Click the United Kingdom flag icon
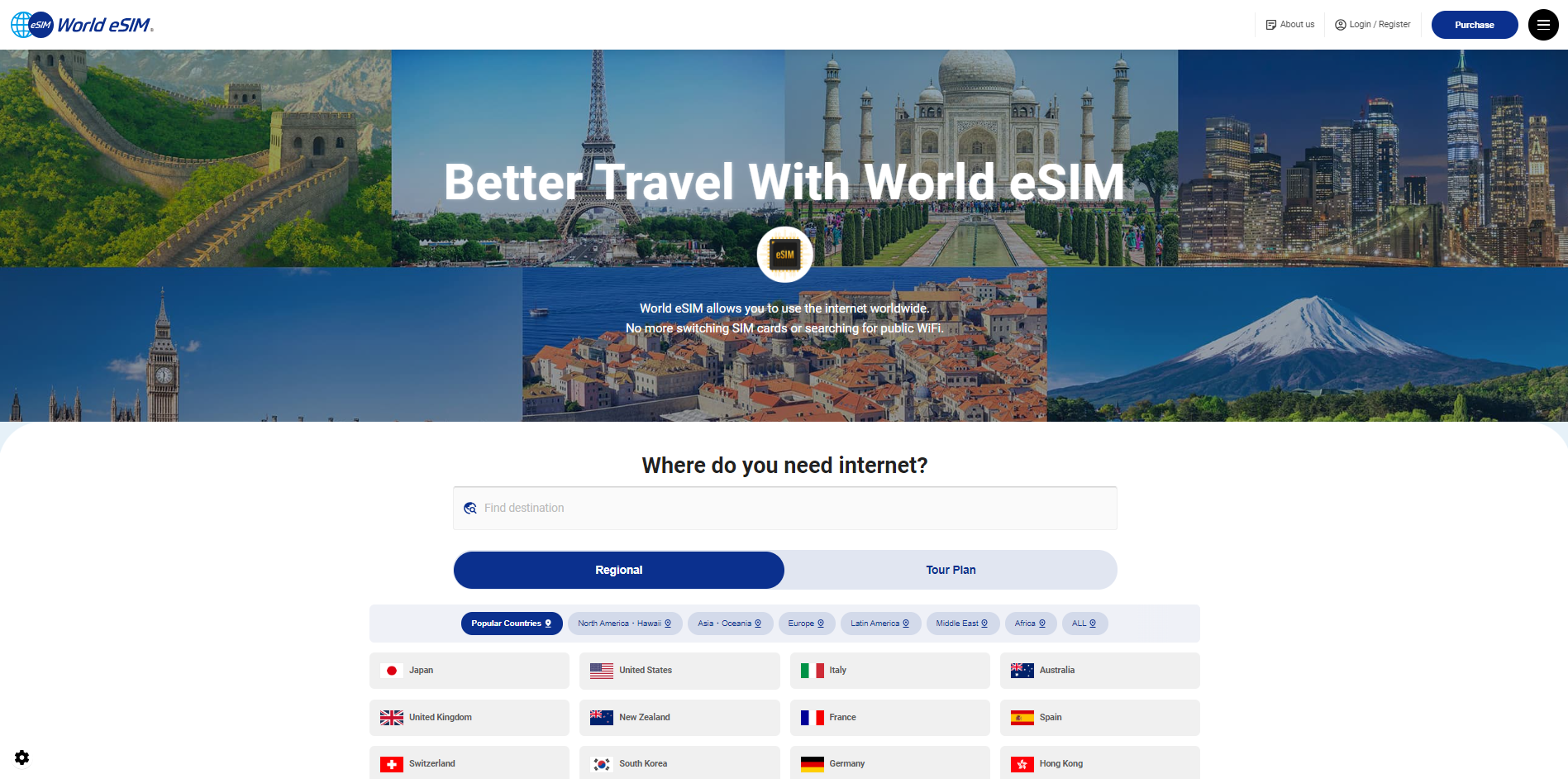Viewport: 1568px width, 779px height. coord(392,718)
